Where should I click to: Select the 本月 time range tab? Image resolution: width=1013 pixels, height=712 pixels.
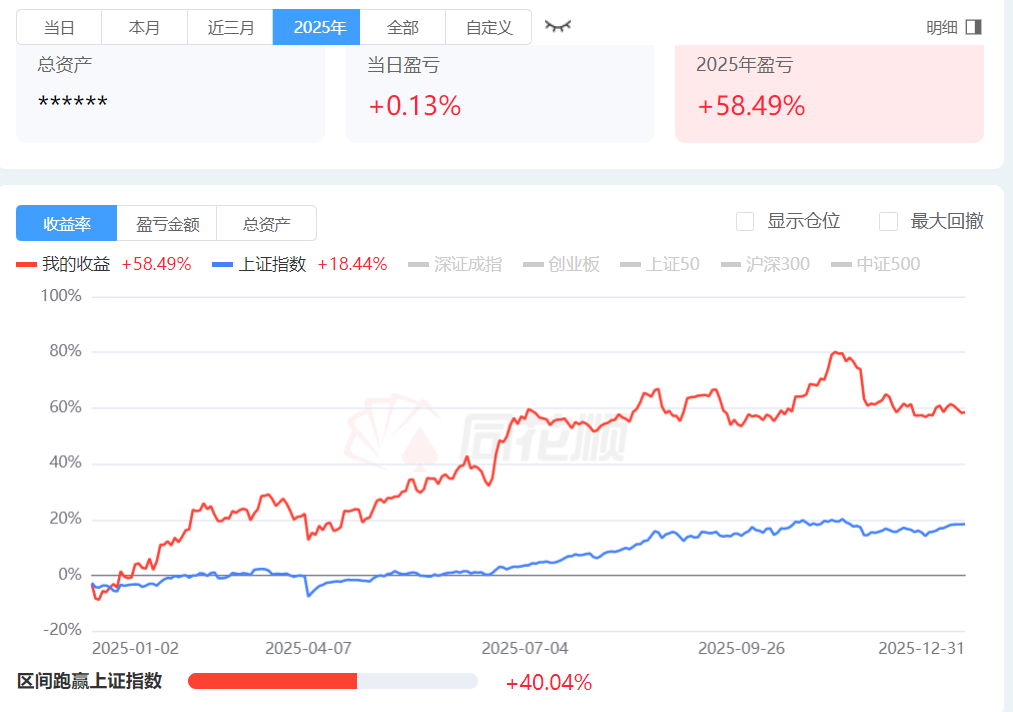click(x=144, y=27)
